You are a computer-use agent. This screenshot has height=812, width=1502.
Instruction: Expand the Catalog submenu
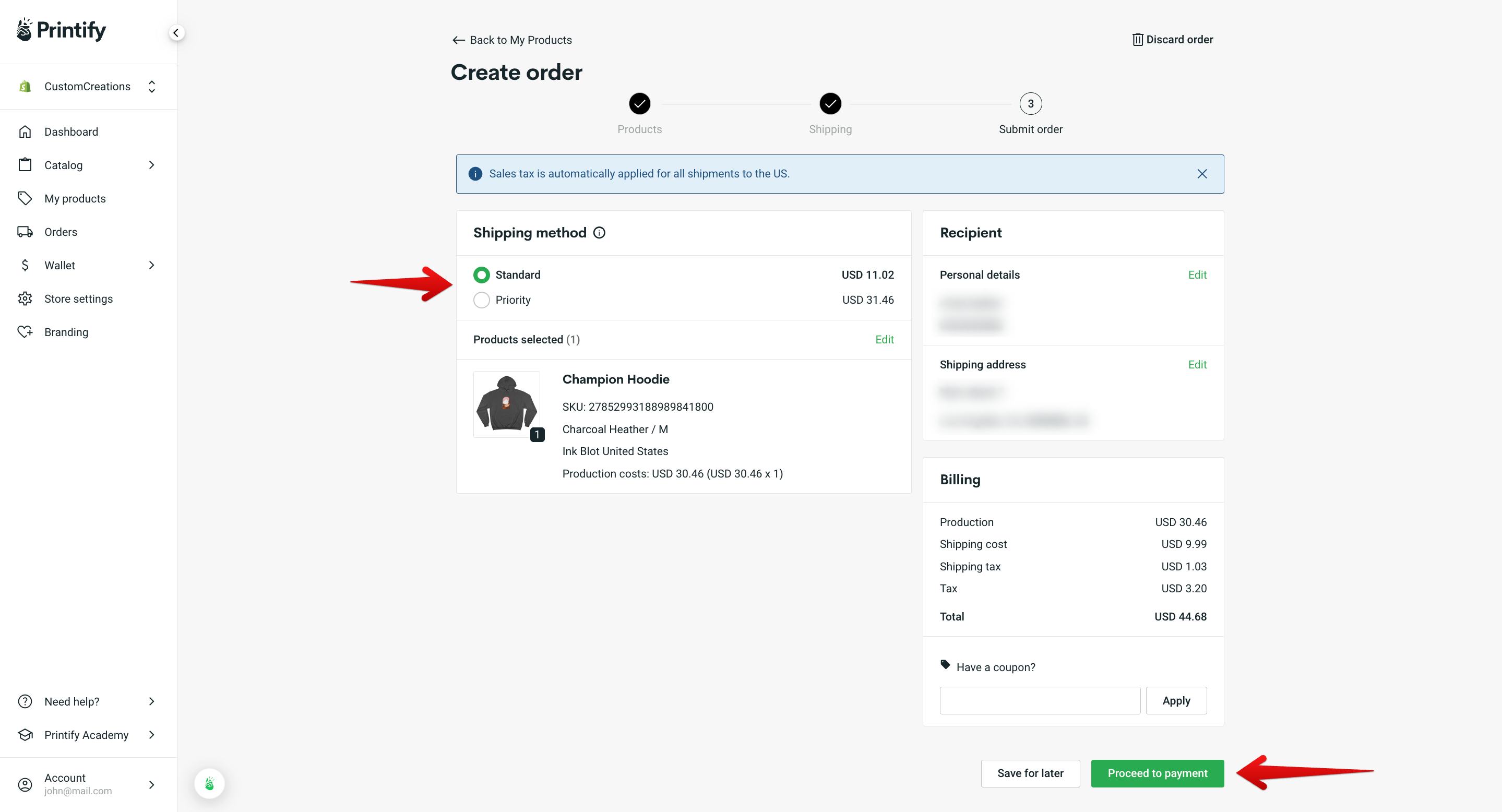point(151,165)
